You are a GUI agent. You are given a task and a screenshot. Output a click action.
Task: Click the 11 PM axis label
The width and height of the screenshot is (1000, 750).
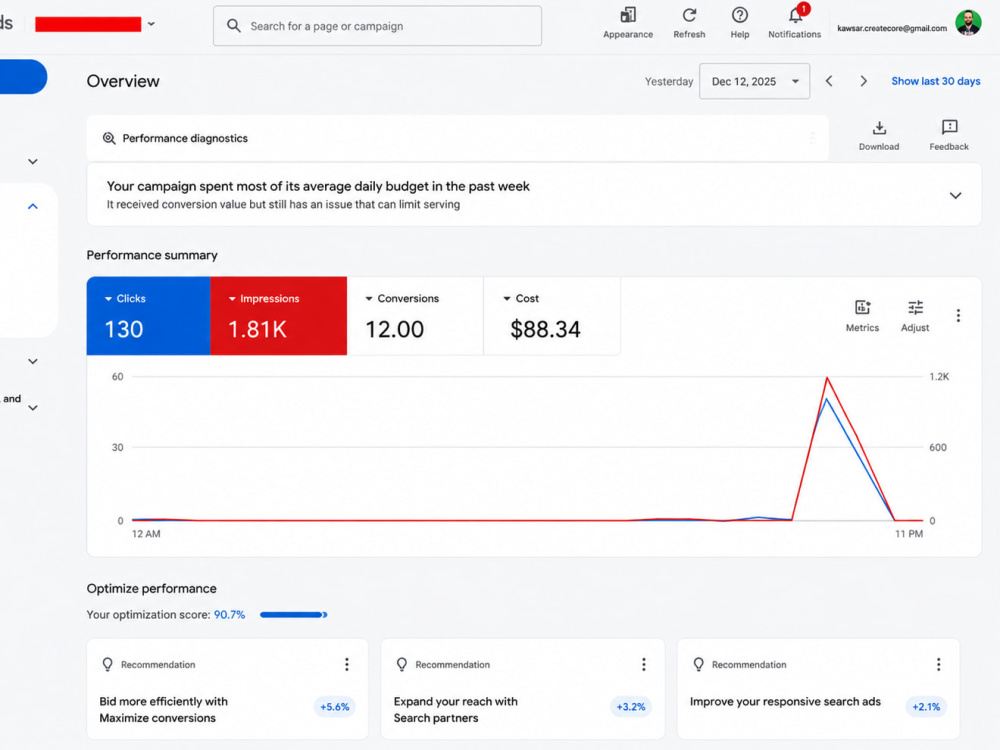coord(909,534)
